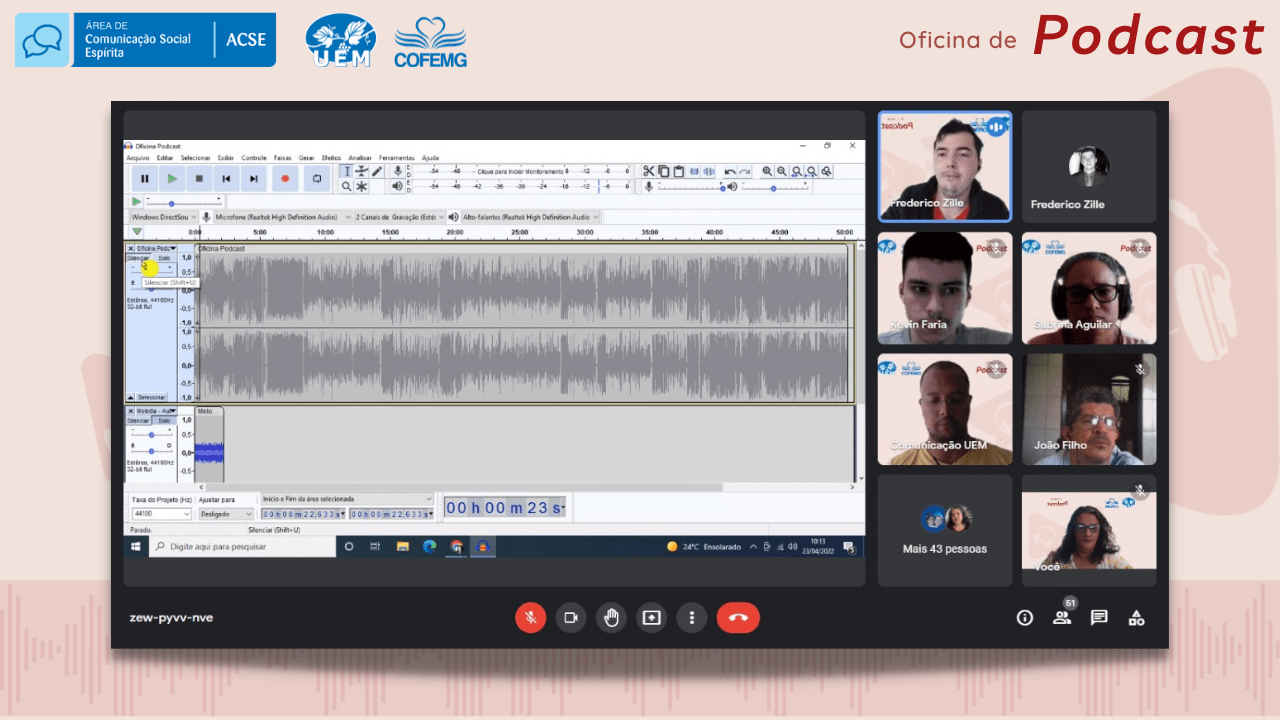The image size is (1280, 720).
Task: Click the red Record button
Action: point(285,178)
